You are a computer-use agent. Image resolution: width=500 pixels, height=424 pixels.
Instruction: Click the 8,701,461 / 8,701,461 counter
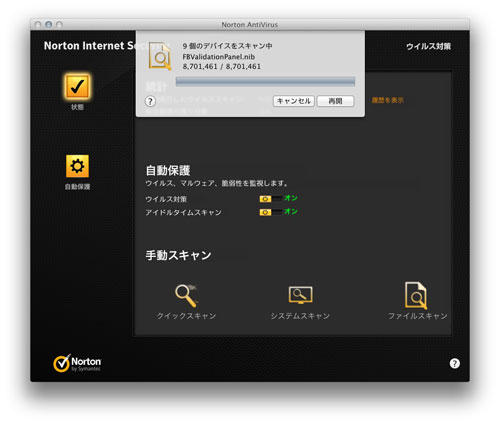pos(222,66)
